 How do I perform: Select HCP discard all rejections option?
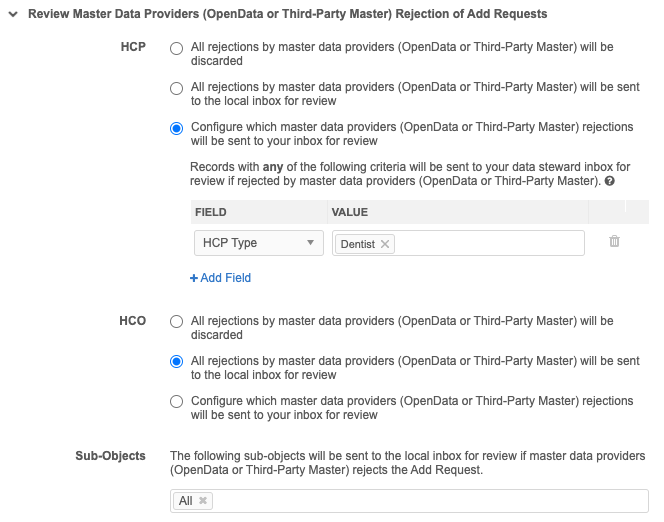pyautogui.click(x=177, y=48)
